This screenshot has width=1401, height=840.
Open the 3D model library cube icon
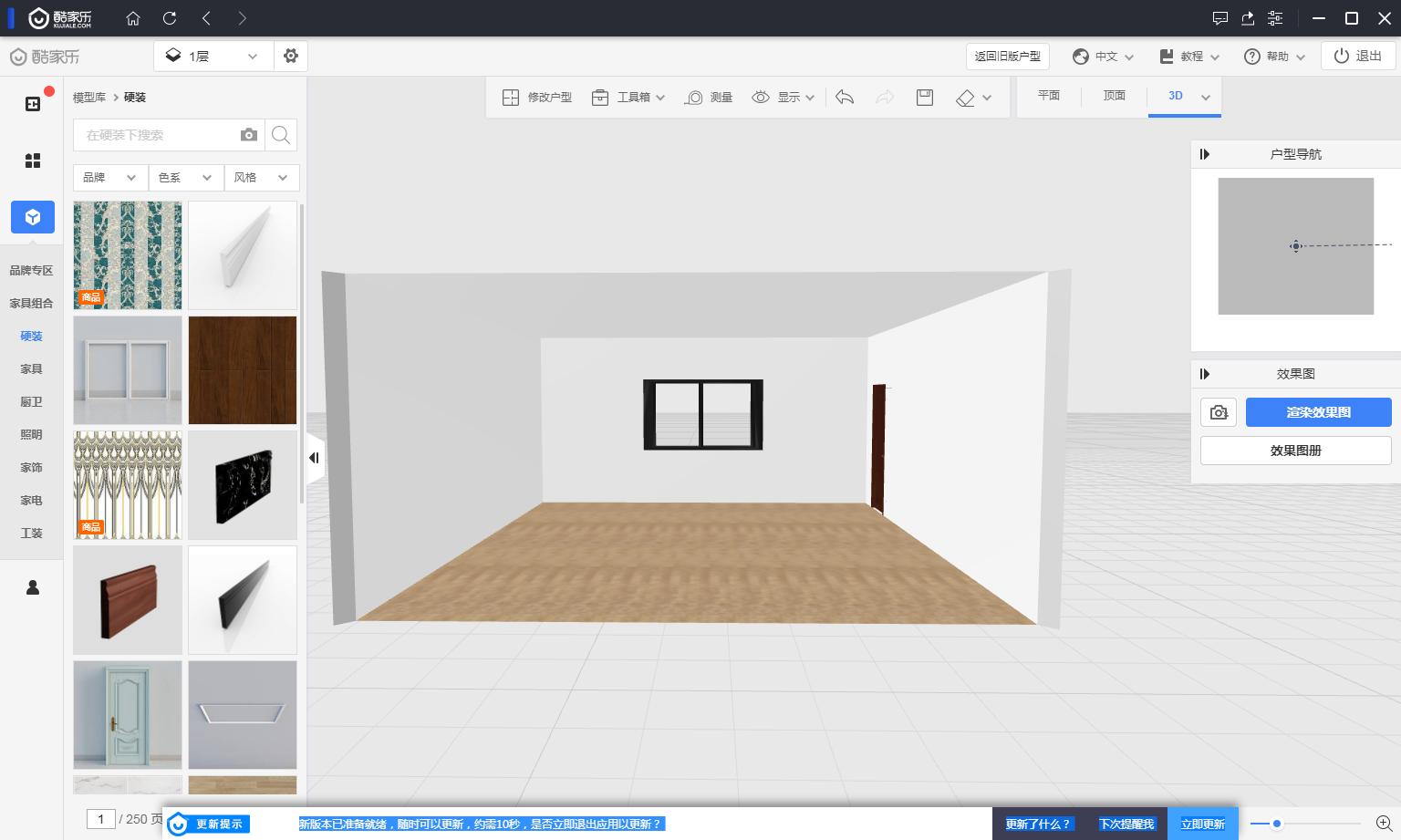[33, 217]
